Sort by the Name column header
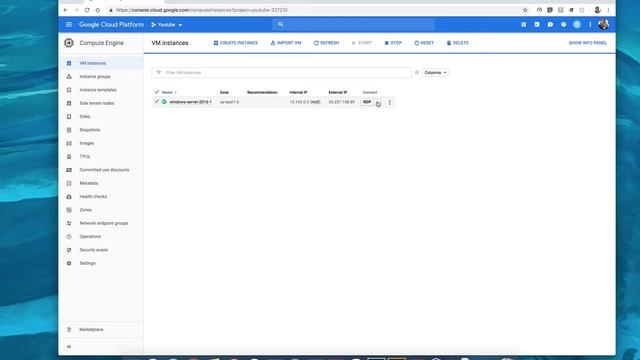The height and width of the screenshot is (360, 640). tap(167, 93)
